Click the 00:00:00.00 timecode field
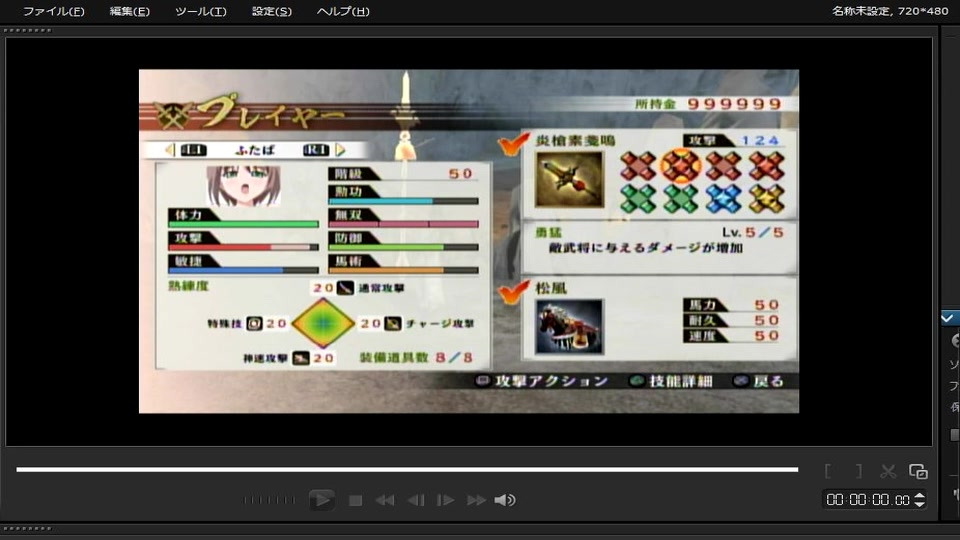This screenshot has width=960, height=540. (868, 500)
